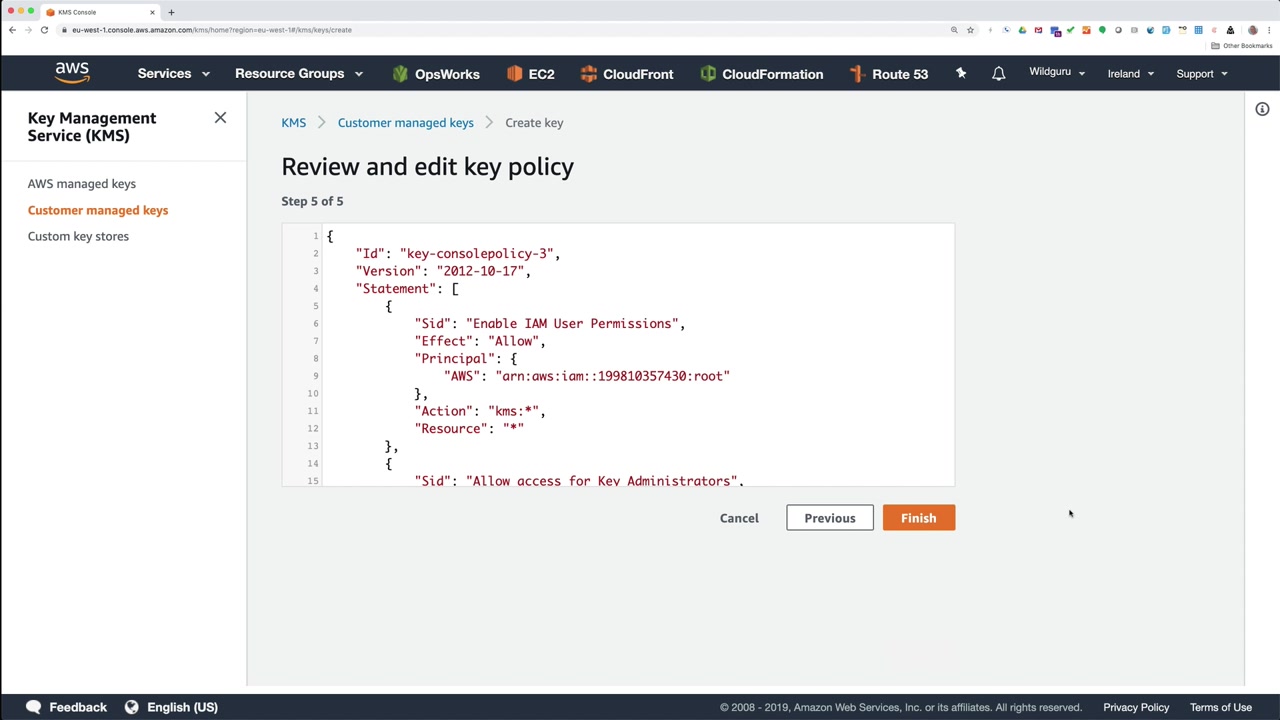Click the "Resource": "*" line
Viewport: 1280px width, 720px height.
point(469,429)
